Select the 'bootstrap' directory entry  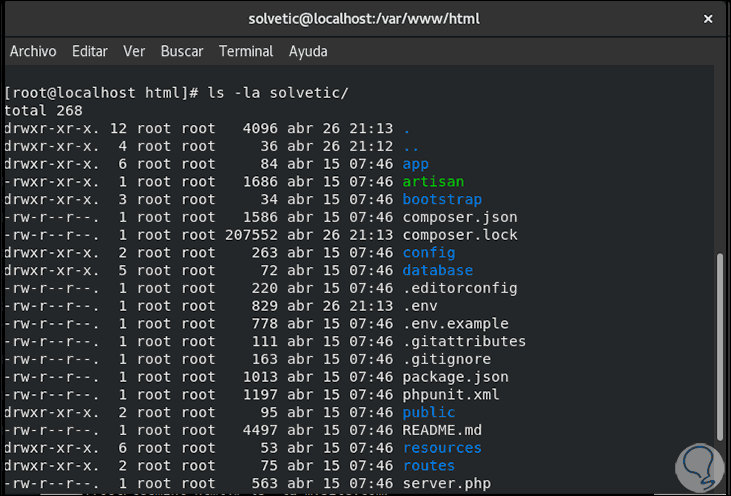click(441, 200)
